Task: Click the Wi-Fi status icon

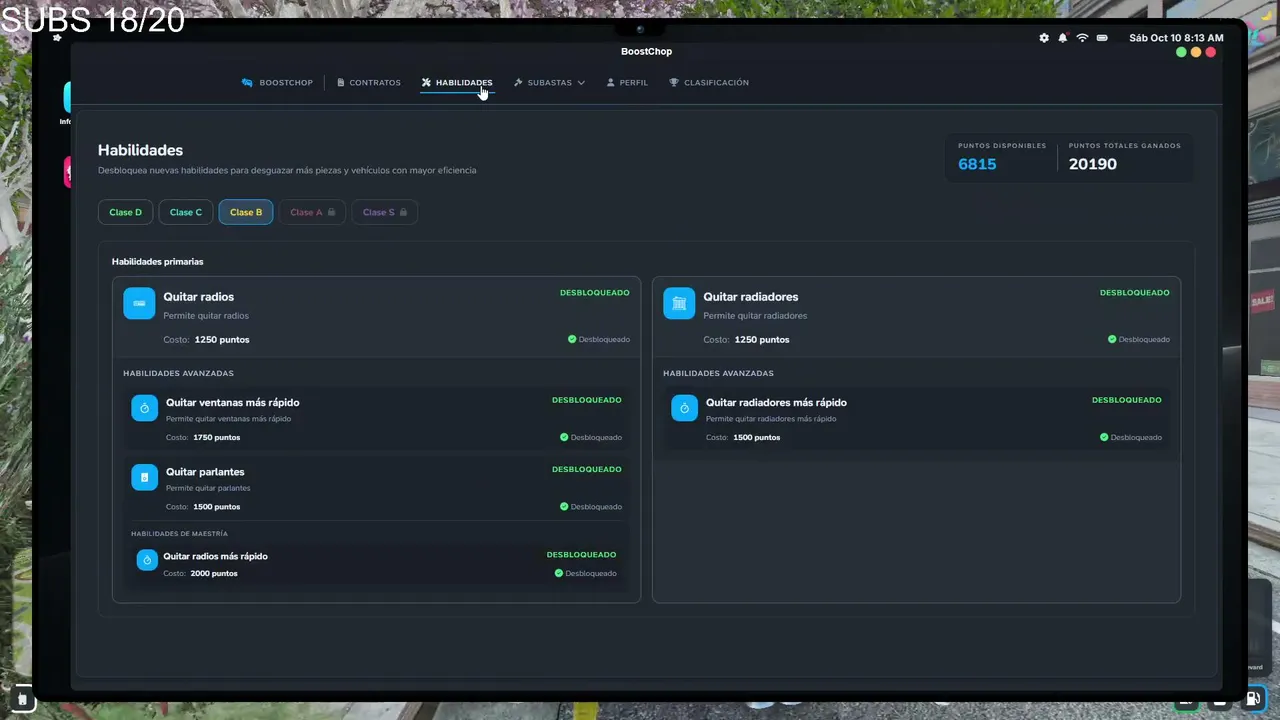Action: pyautogui.click(x=1082, y=38)
